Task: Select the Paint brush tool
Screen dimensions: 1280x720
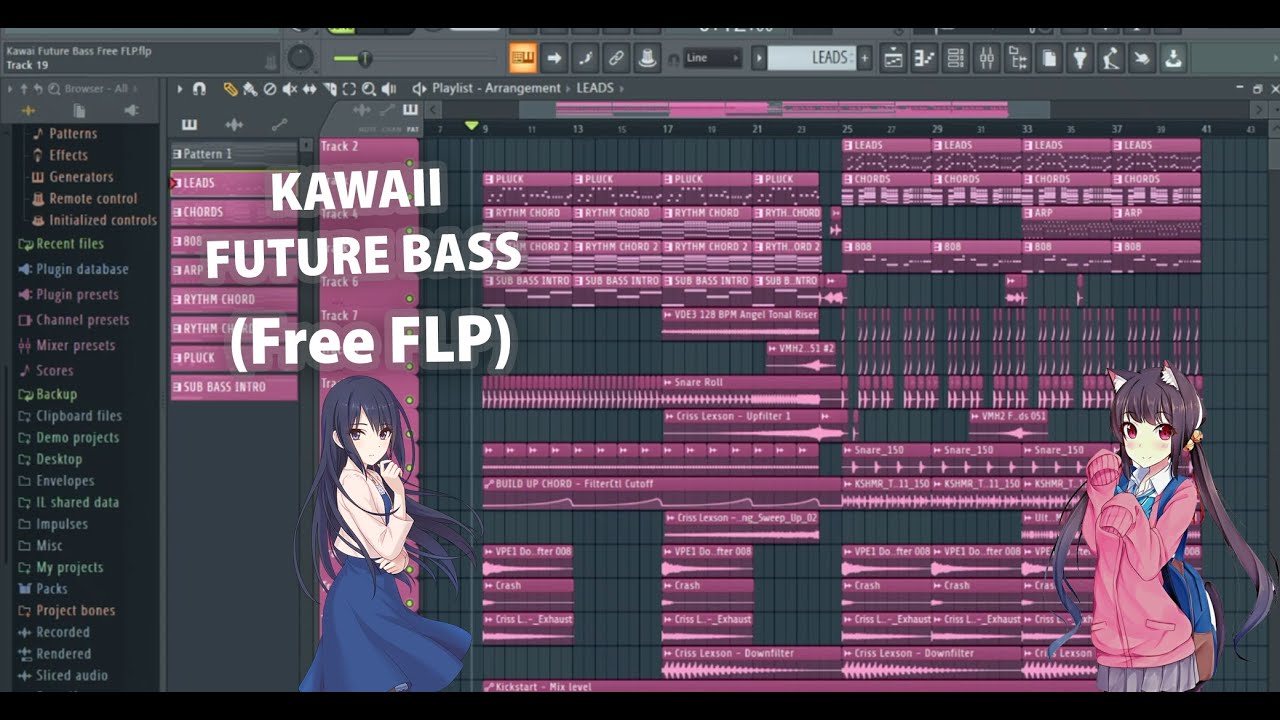Action: pyautogui.click(x=249, y=89)
